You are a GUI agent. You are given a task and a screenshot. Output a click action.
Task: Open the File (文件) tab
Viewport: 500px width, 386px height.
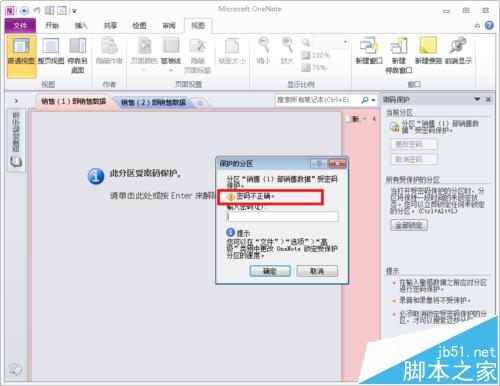pos(20,26)
